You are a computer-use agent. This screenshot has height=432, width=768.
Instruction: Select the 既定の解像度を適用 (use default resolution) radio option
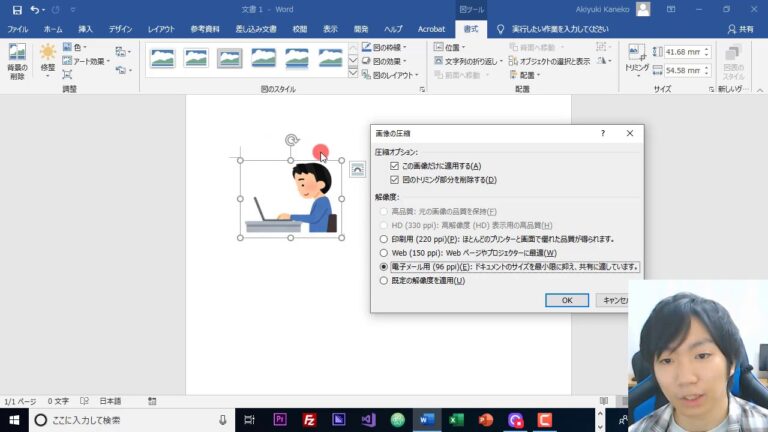click(384, 281)
